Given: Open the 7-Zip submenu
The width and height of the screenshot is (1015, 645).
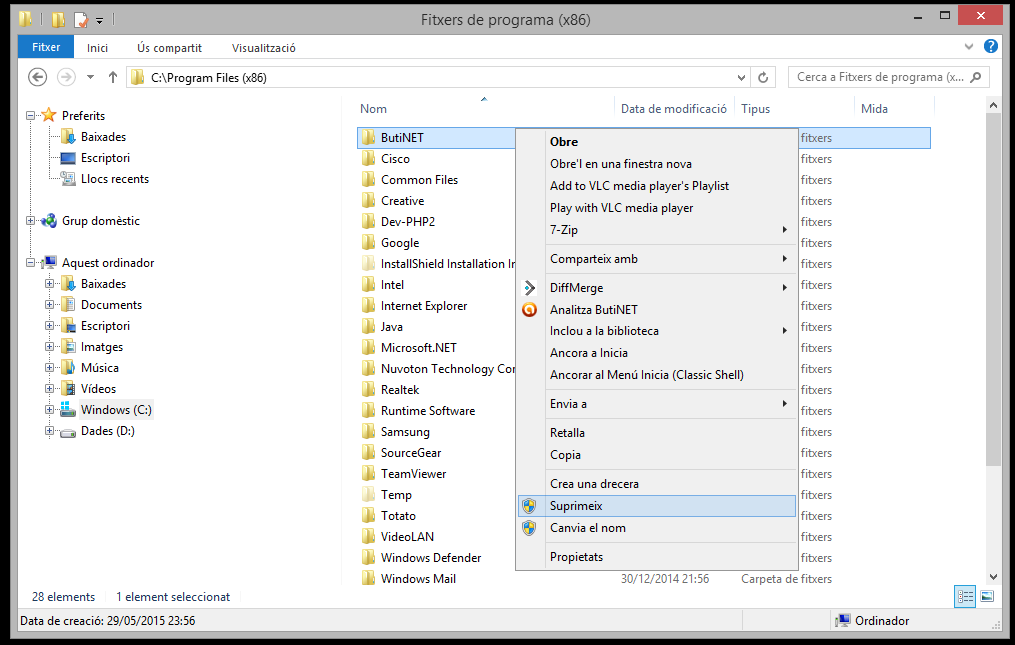Looking at the screenshot, I should (657, 230).
